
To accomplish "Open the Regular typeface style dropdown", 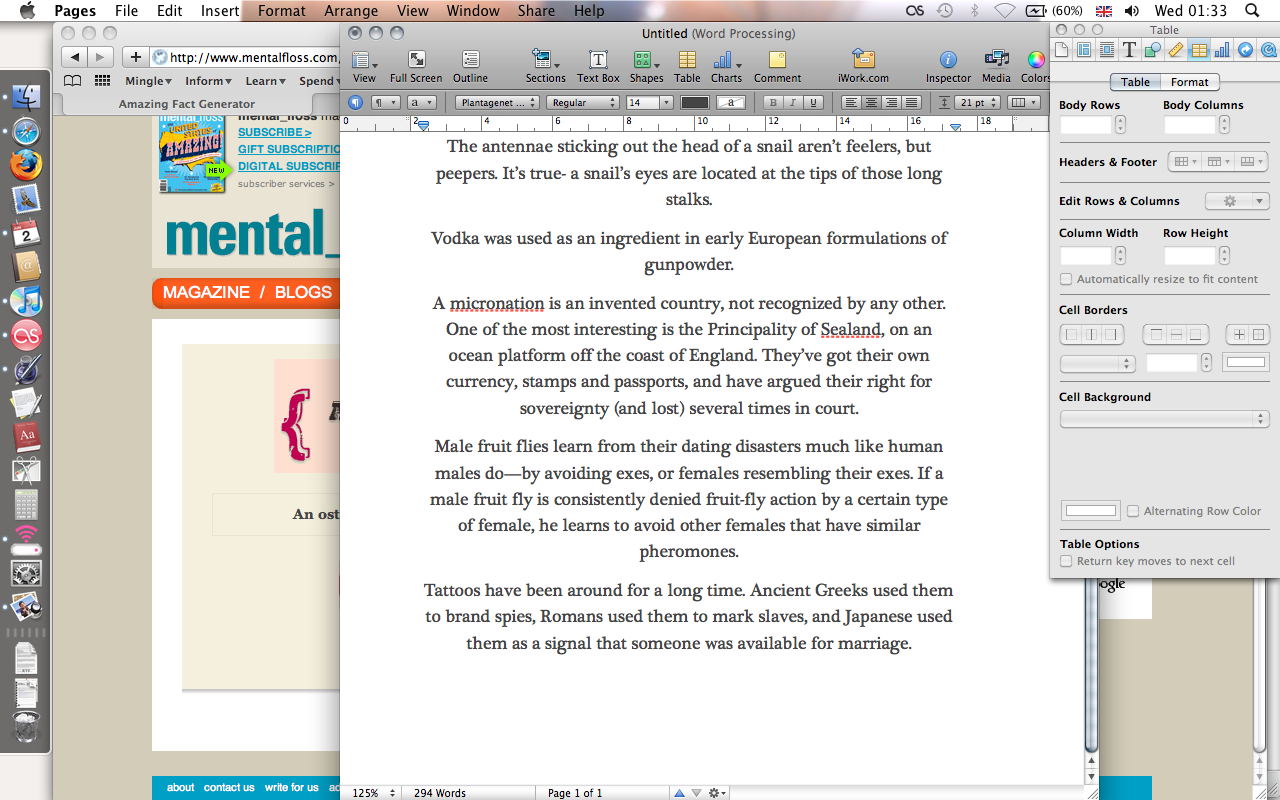I will pyautogui.click(x=583, y=102).
